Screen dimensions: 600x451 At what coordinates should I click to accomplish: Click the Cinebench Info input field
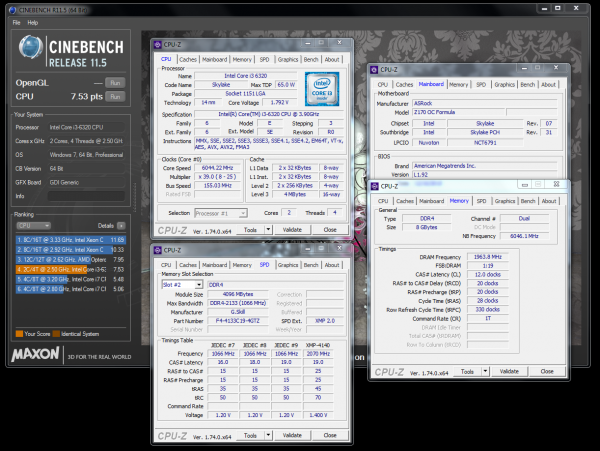[86, 196]
